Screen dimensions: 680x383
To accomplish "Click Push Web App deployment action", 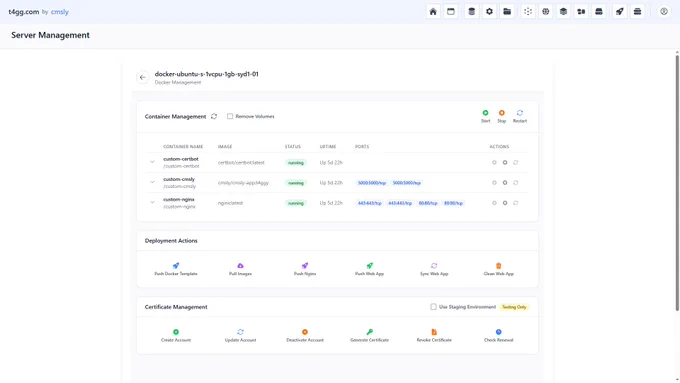I will click(x=369, y=269).
